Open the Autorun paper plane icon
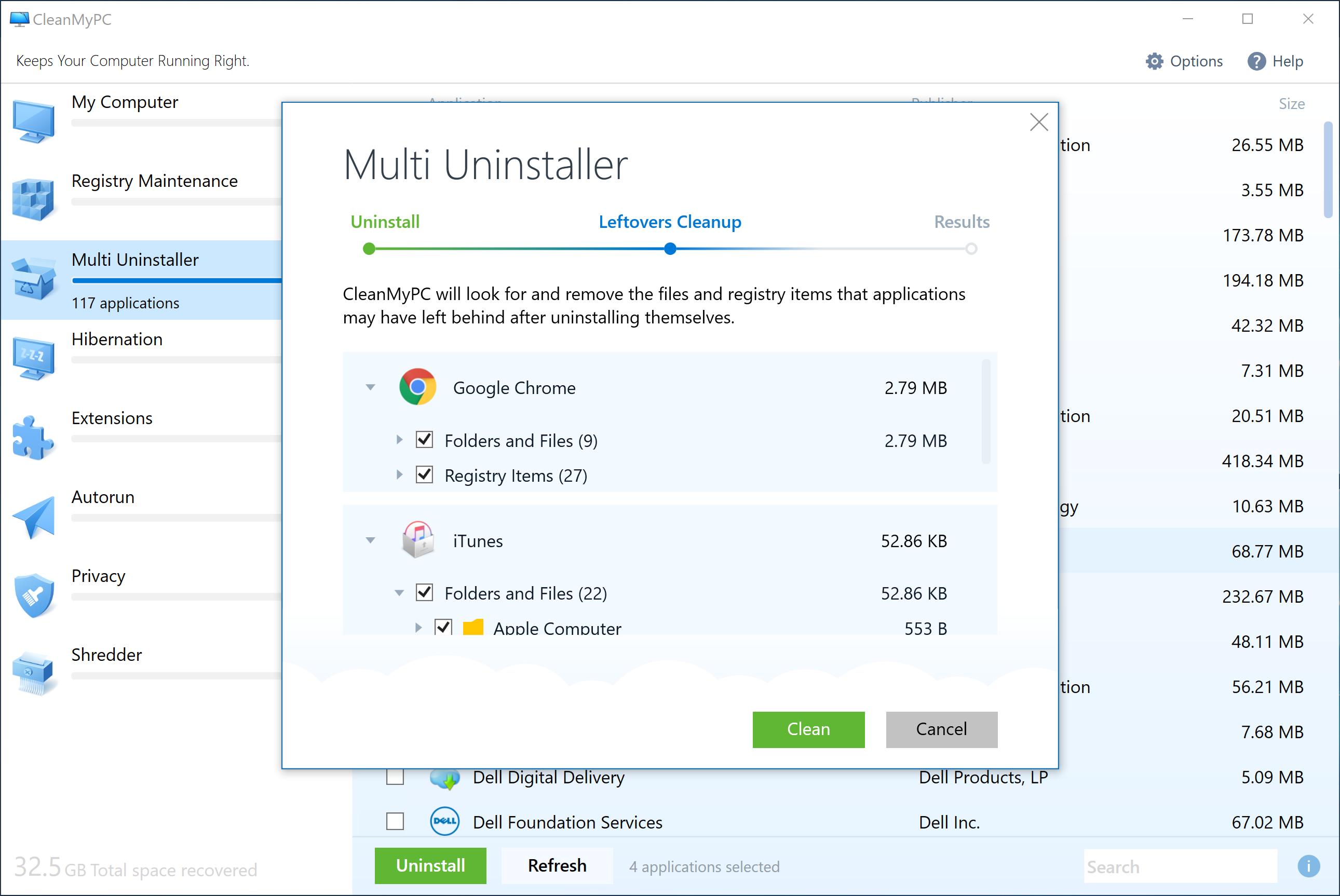 [x=34, y=517]
